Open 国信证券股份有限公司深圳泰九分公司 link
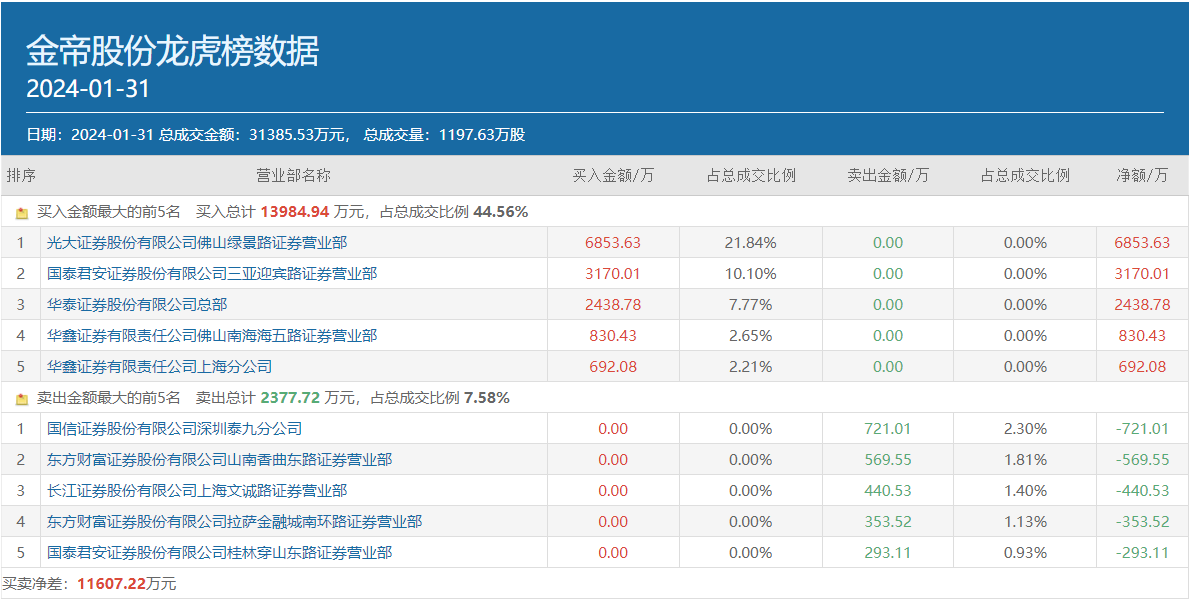Screen dimensions: 1191x601 [x=174, y=429]
